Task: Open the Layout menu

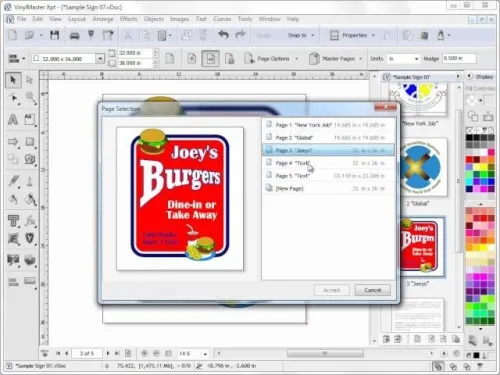Action: click(77, 19)
